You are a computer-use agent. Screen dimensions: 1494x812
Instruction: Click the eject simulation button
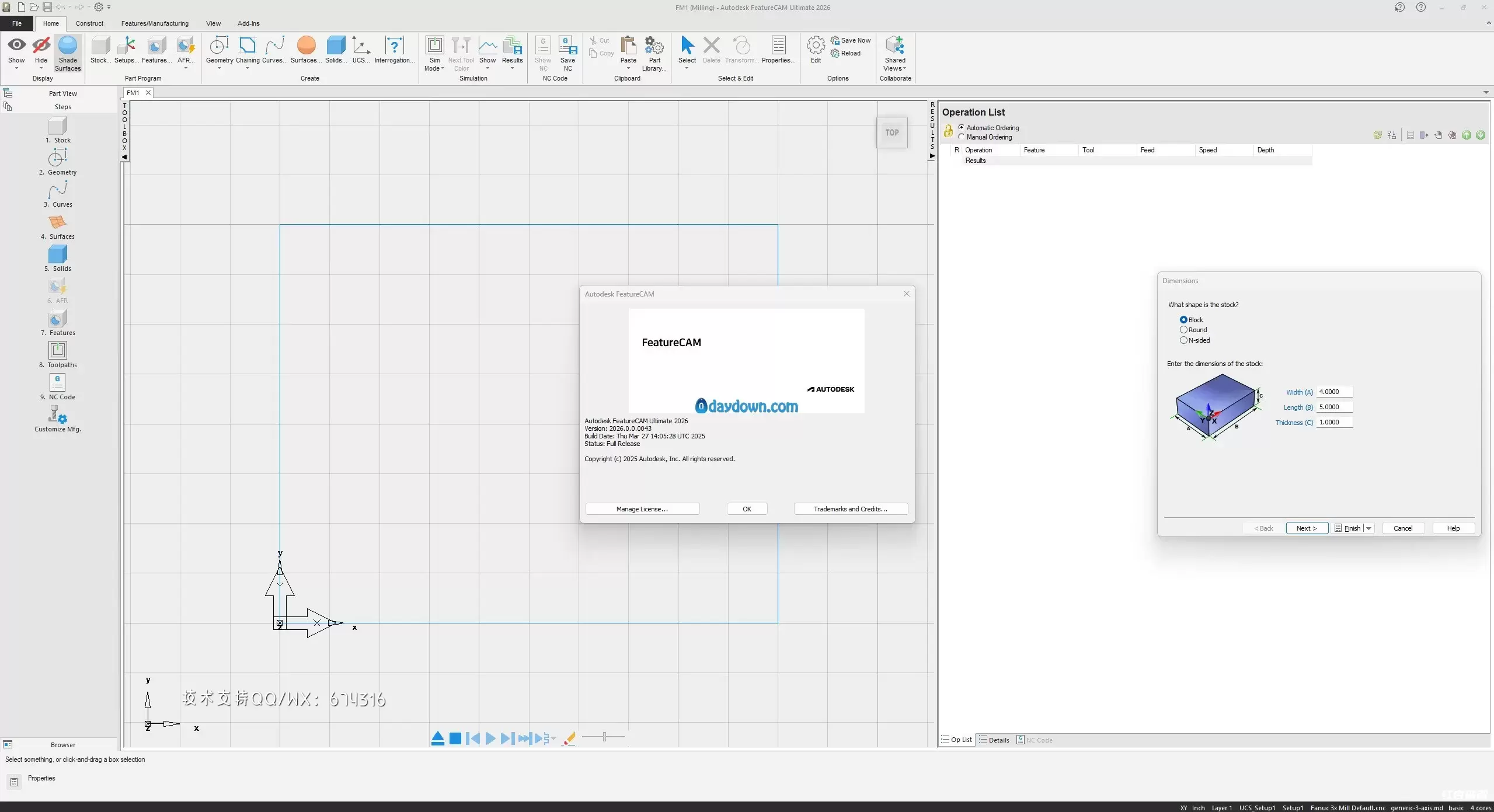(x=437, y=738)
